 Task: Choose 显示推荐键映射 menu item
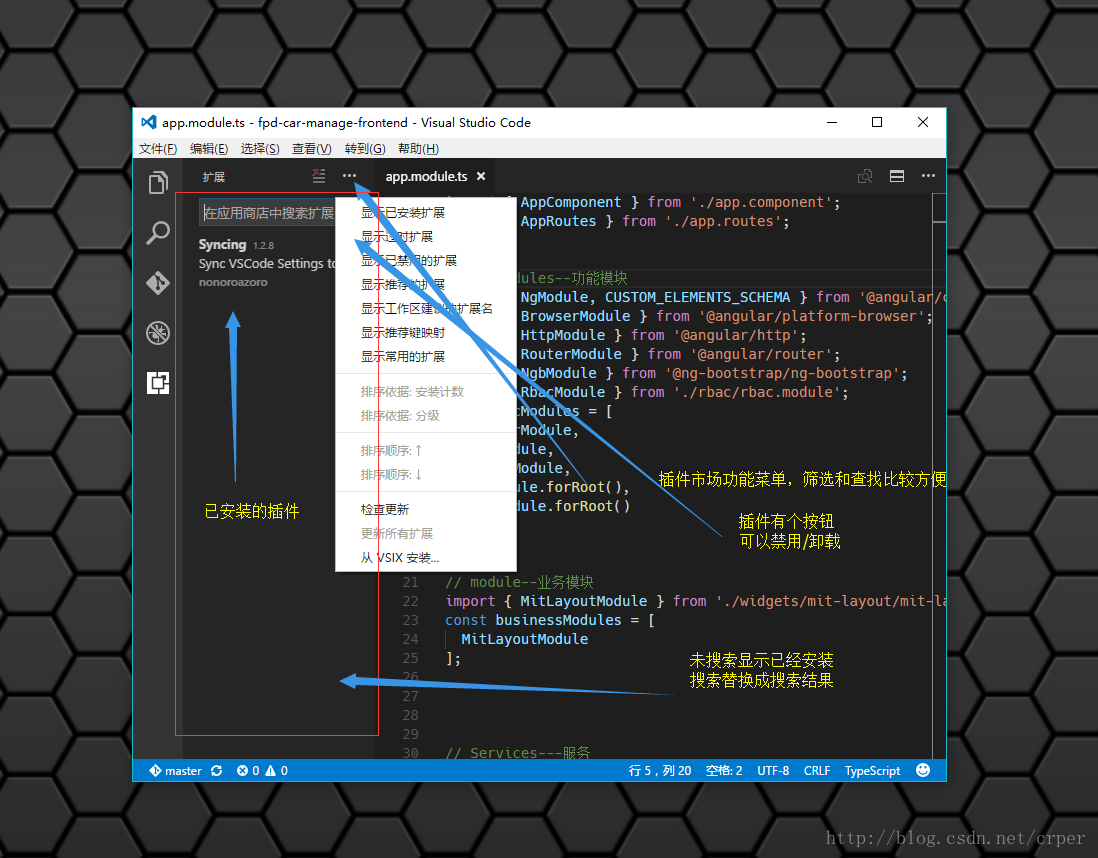coord(426,332)
